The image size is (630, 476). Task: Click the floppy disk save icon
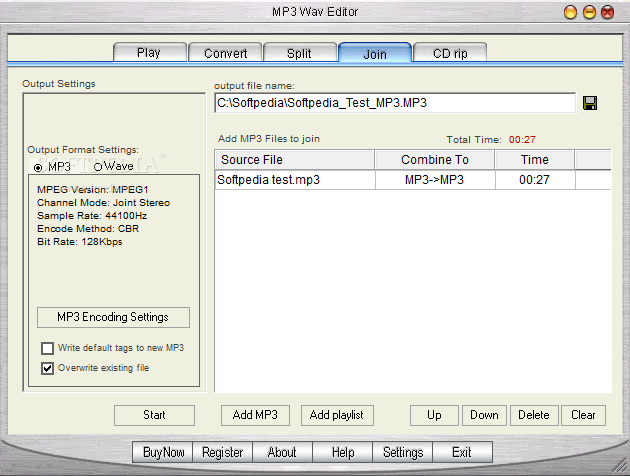(590, 103)
